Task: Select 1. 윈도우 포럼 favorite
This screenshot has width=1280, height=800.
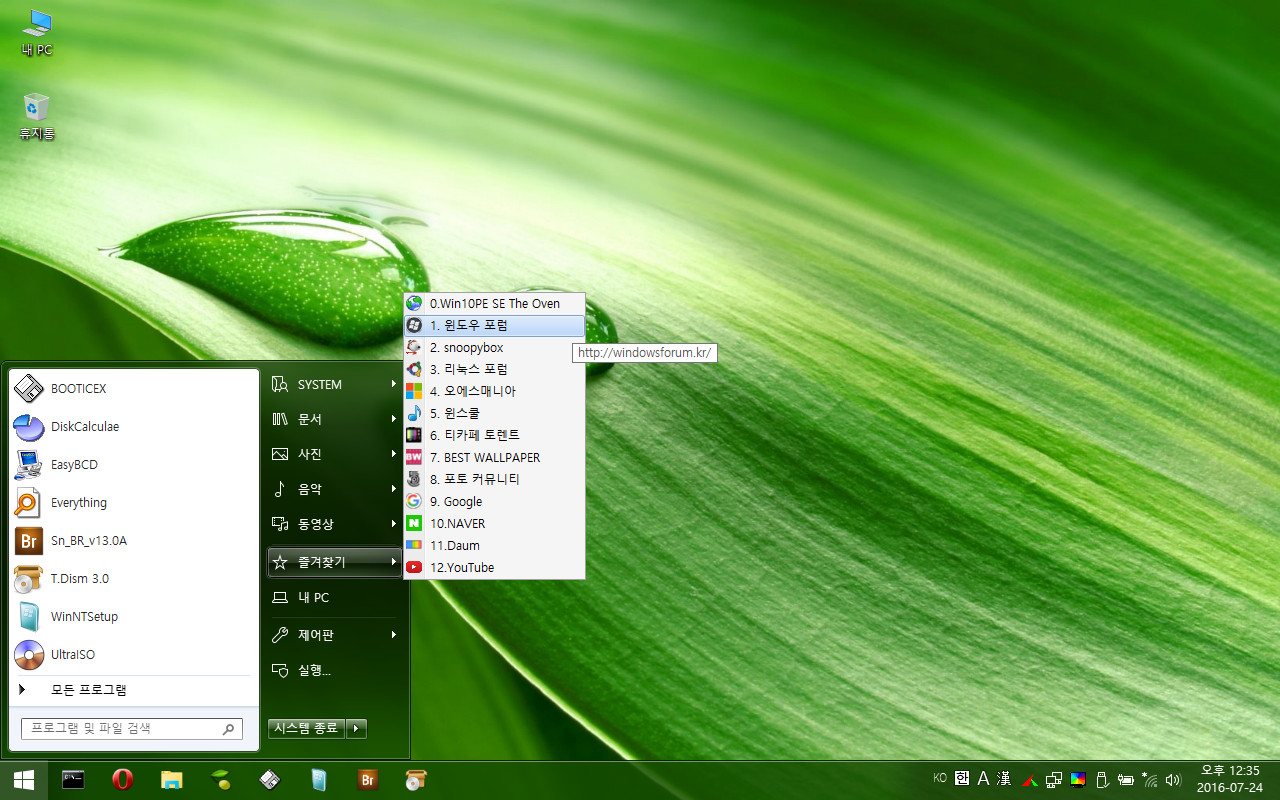Action: coord(494,325)
